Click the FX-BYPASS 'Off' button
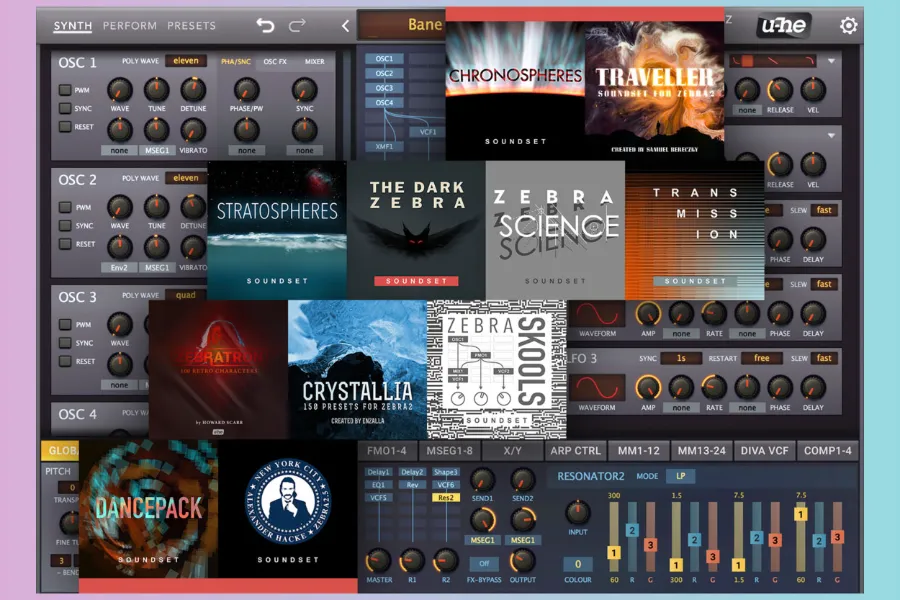Screen dimensions: 900x600 [x=483, y=564]
